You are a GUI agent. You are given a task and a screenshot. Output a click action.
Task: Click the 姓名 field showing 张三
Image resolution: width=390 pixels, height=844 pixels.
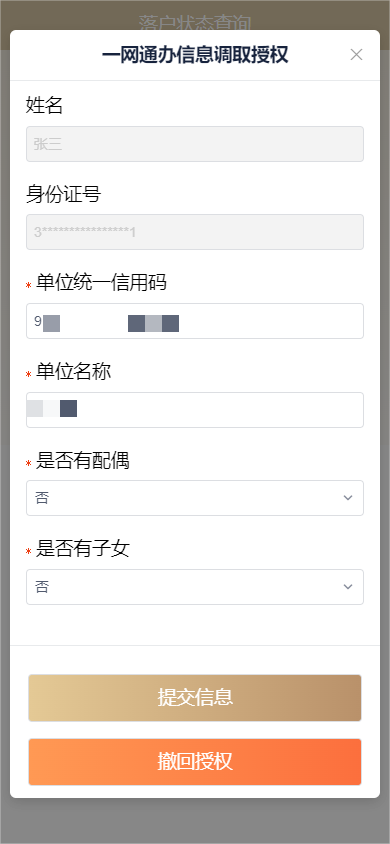(x=195, y=144)
